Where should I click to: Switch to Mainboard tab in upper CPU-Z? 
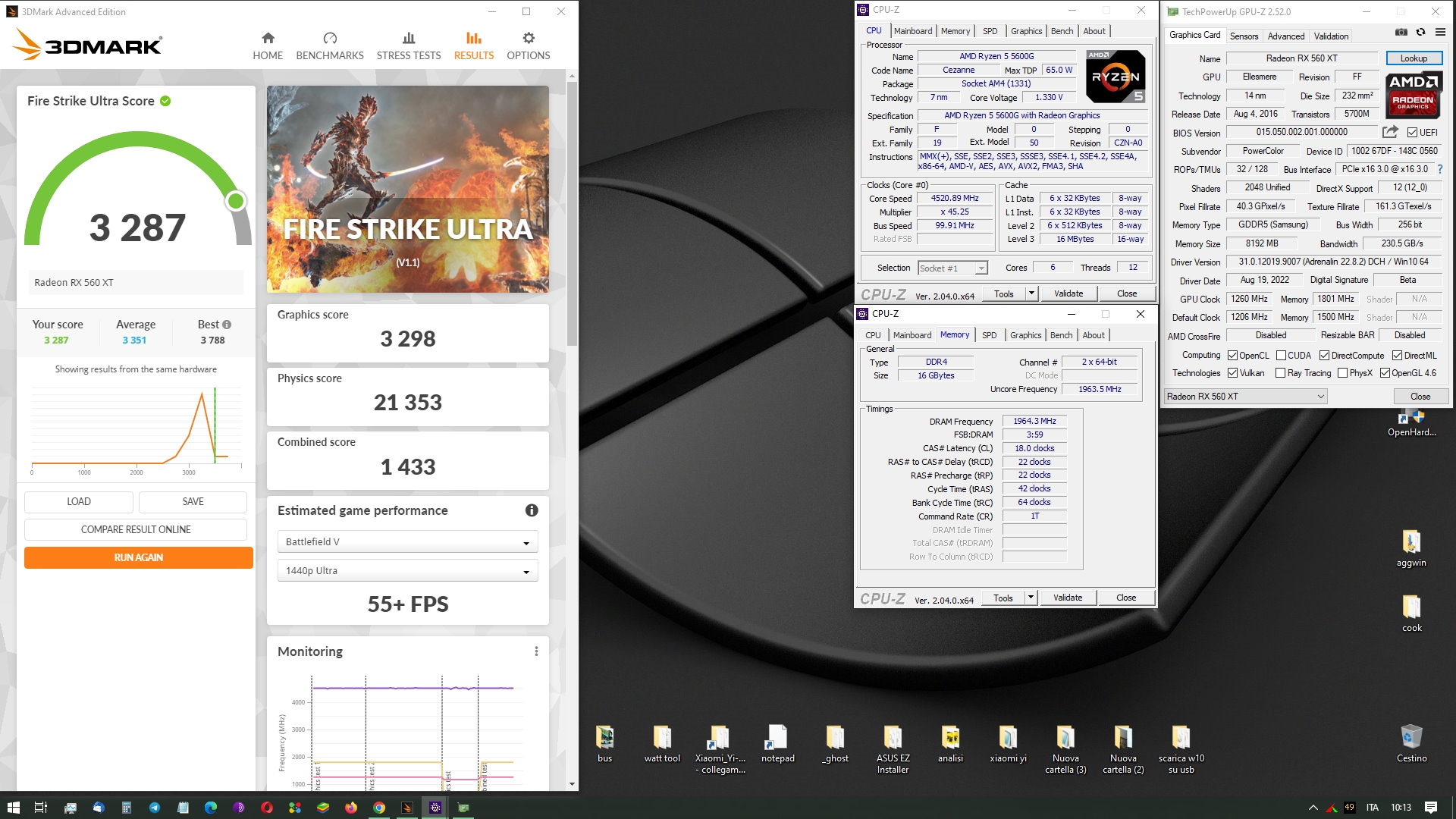(x=913, y=31)
